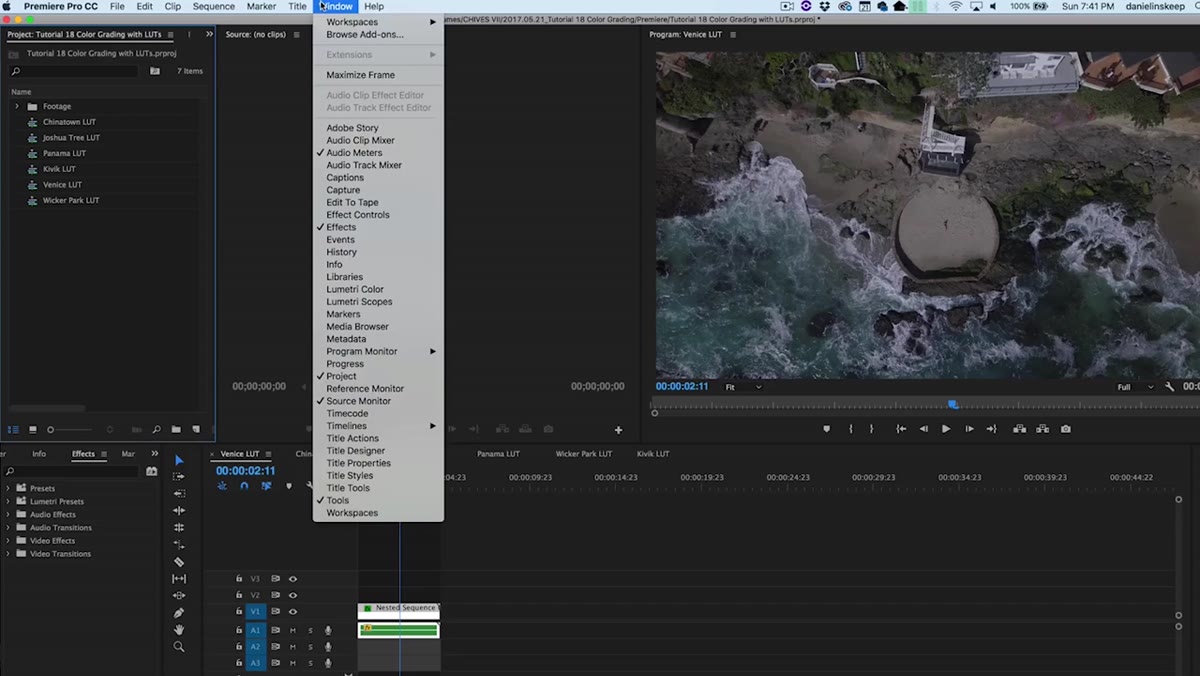Switch to Wicker Park LUT timeline tab
Screen dimensions: 1200x676
pyautogui.click(x=584, y=454)
